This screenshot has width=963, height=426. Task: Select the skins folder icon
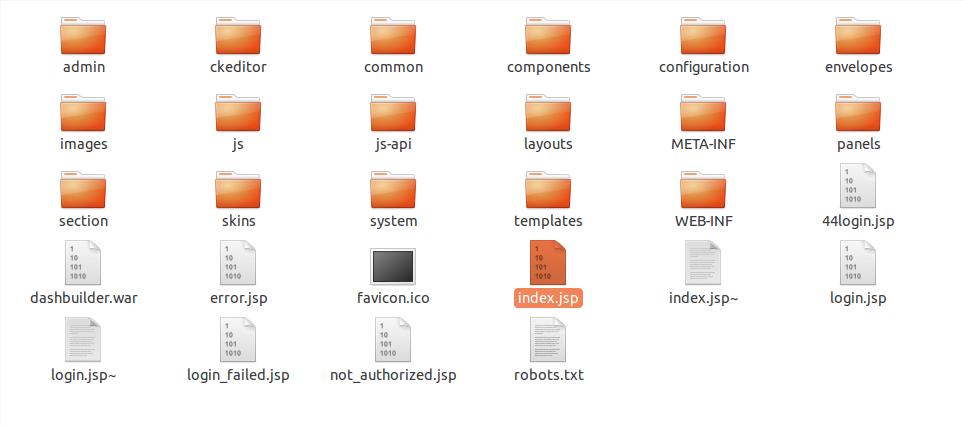tap(238, 190)
